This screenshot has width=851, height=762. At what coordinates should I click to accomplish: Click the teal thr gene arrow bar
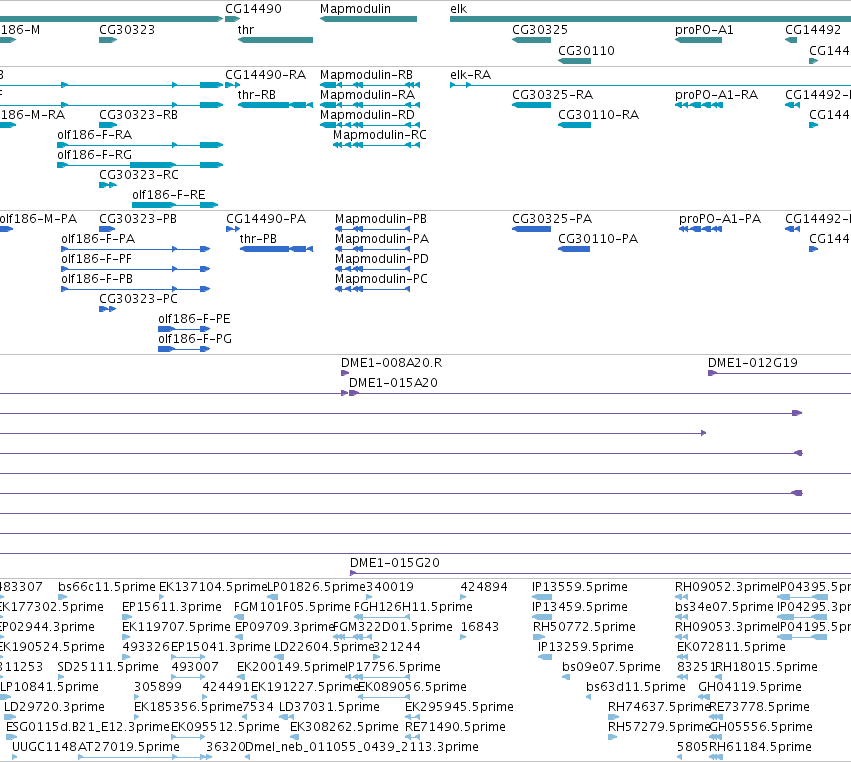[x=275, y=40]
